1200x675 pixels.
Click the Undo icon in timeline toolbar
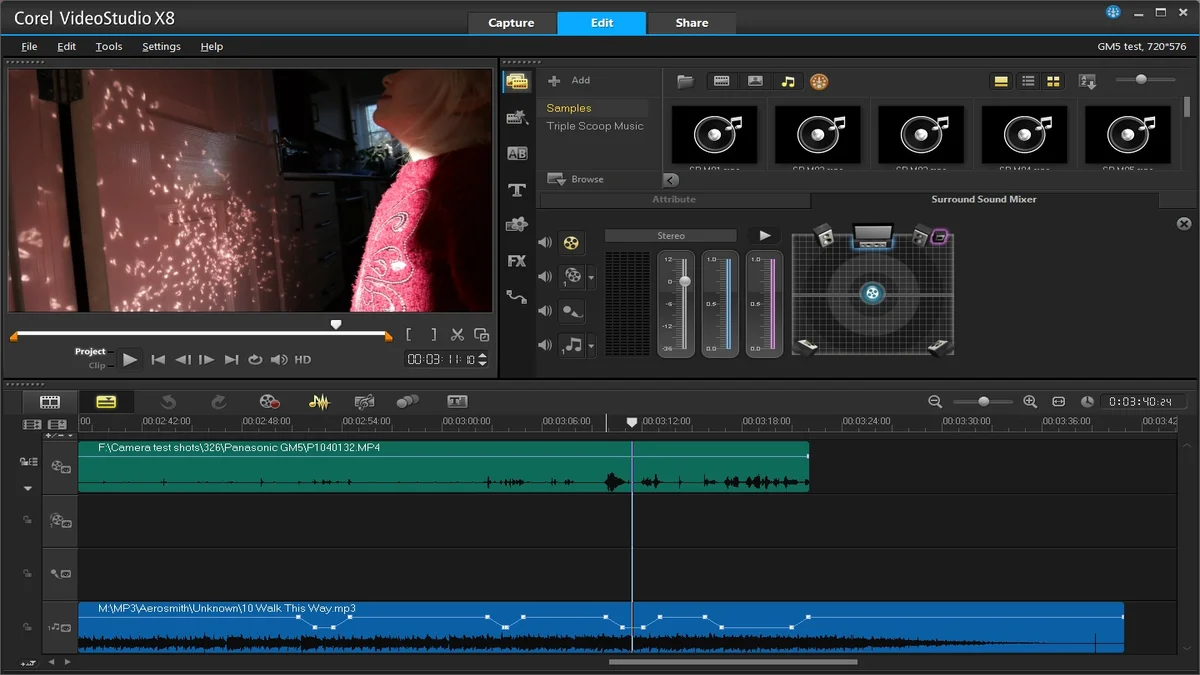coord(170,403)
